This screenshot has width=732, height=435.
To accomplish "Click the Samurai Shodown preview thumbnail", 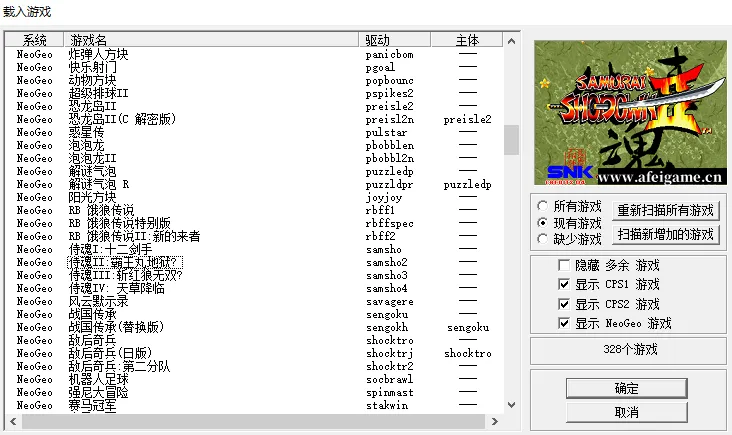I will click(x=626, y=114).
